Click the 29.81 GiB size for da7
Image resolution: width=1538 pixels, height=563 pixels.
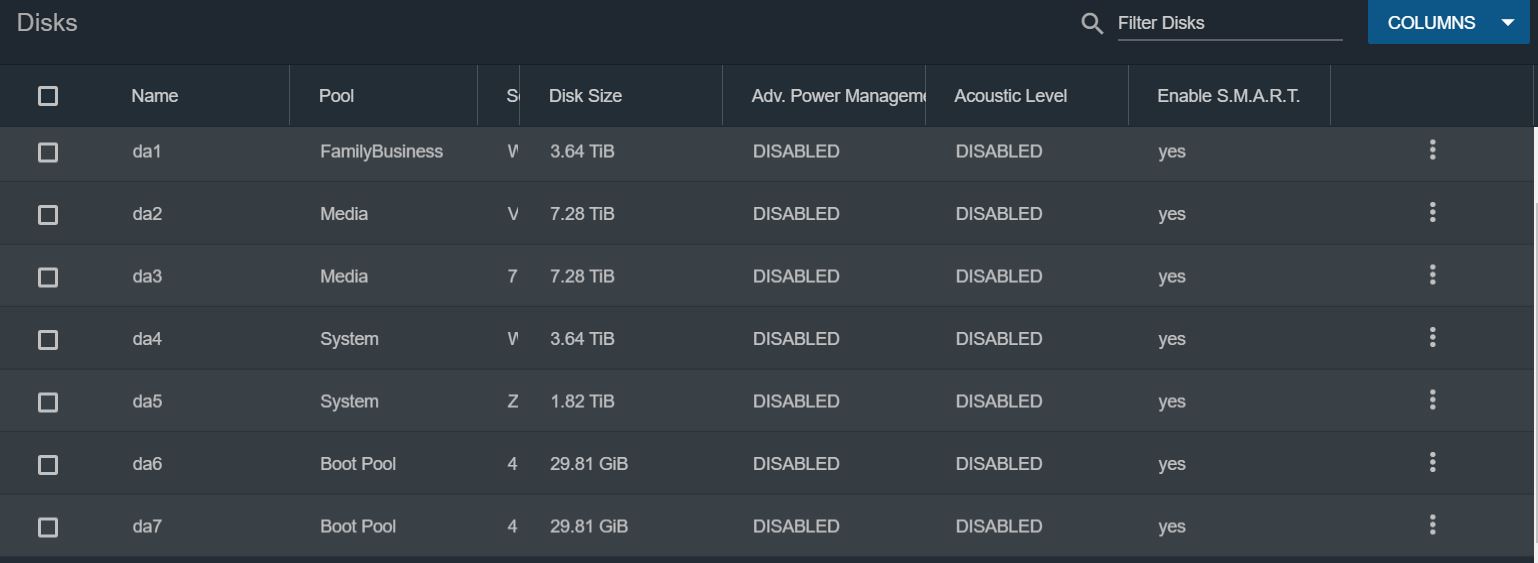(x=589, y=526)
